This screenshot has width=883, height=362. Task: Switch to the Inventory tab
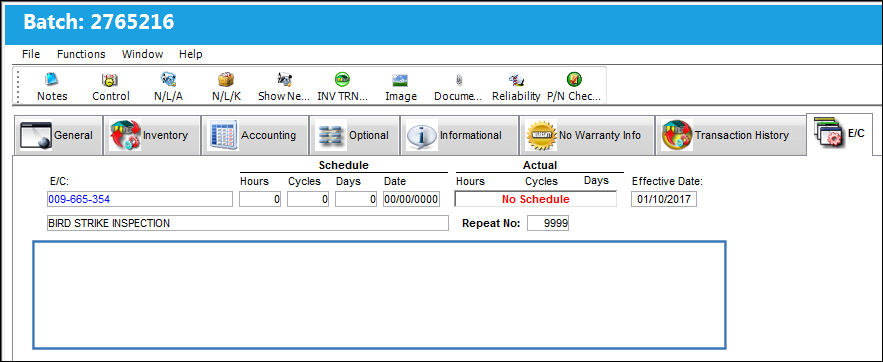tap(152, 135)
